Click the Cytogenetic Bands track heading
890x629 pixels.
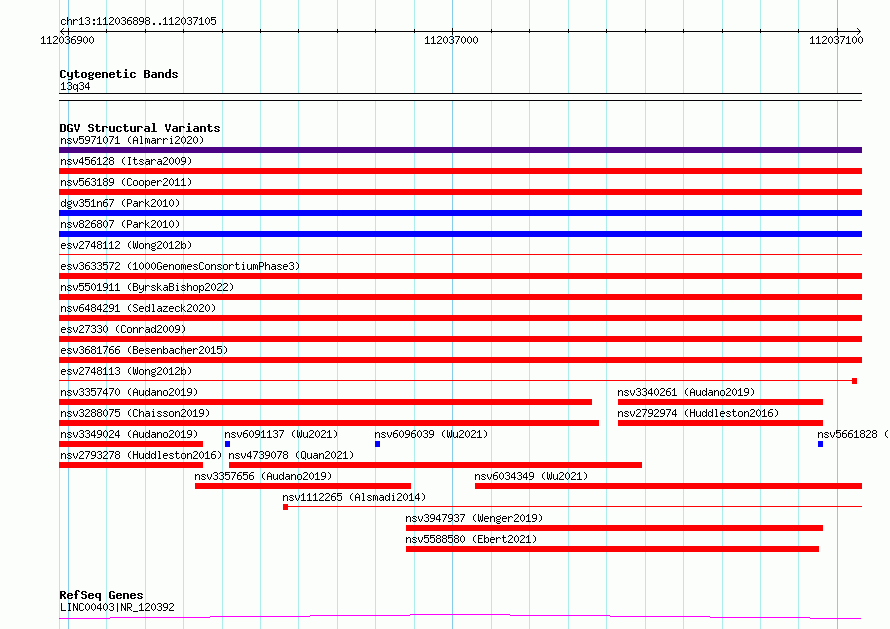(119, 74)
